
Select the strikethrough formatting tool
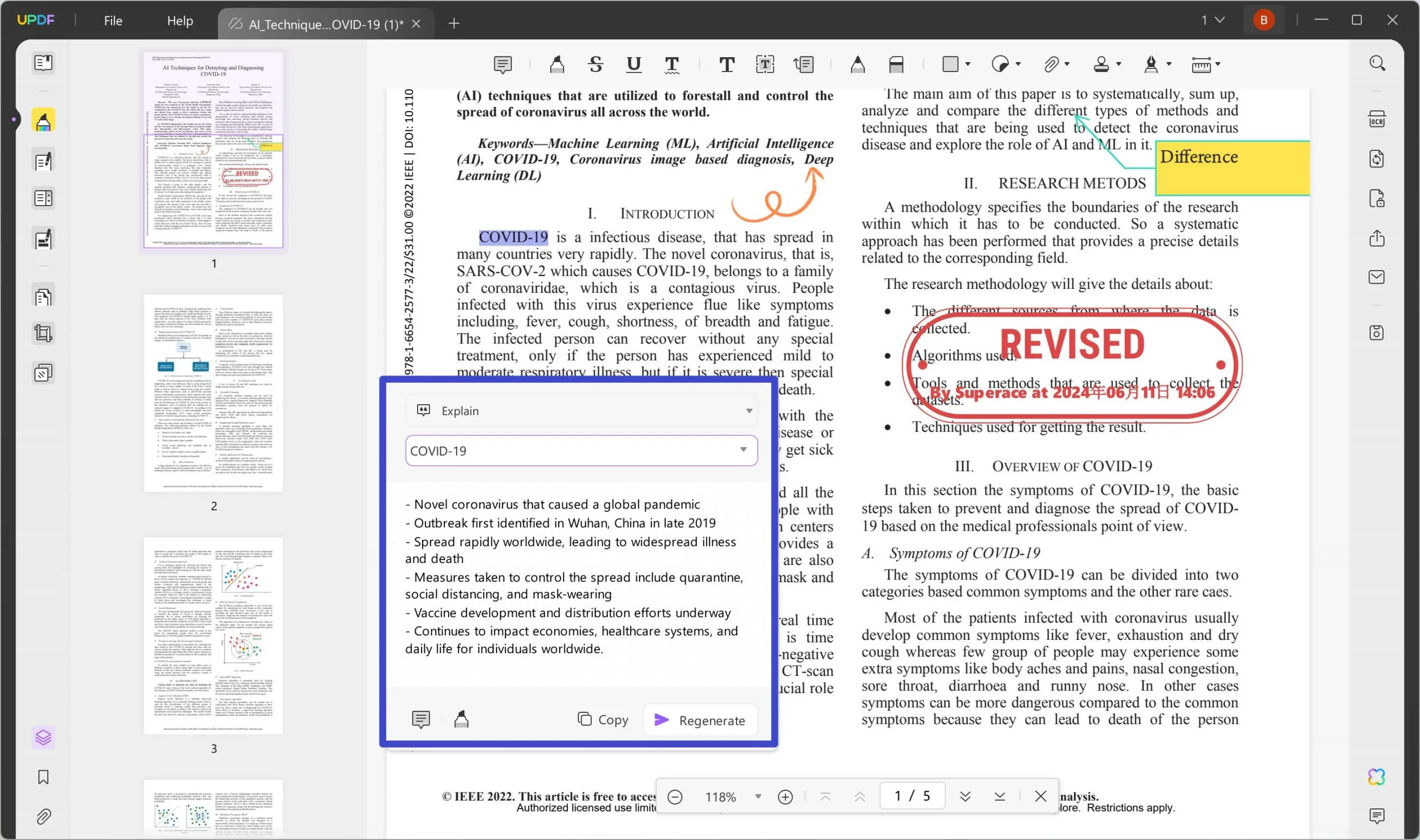point(596,63)
